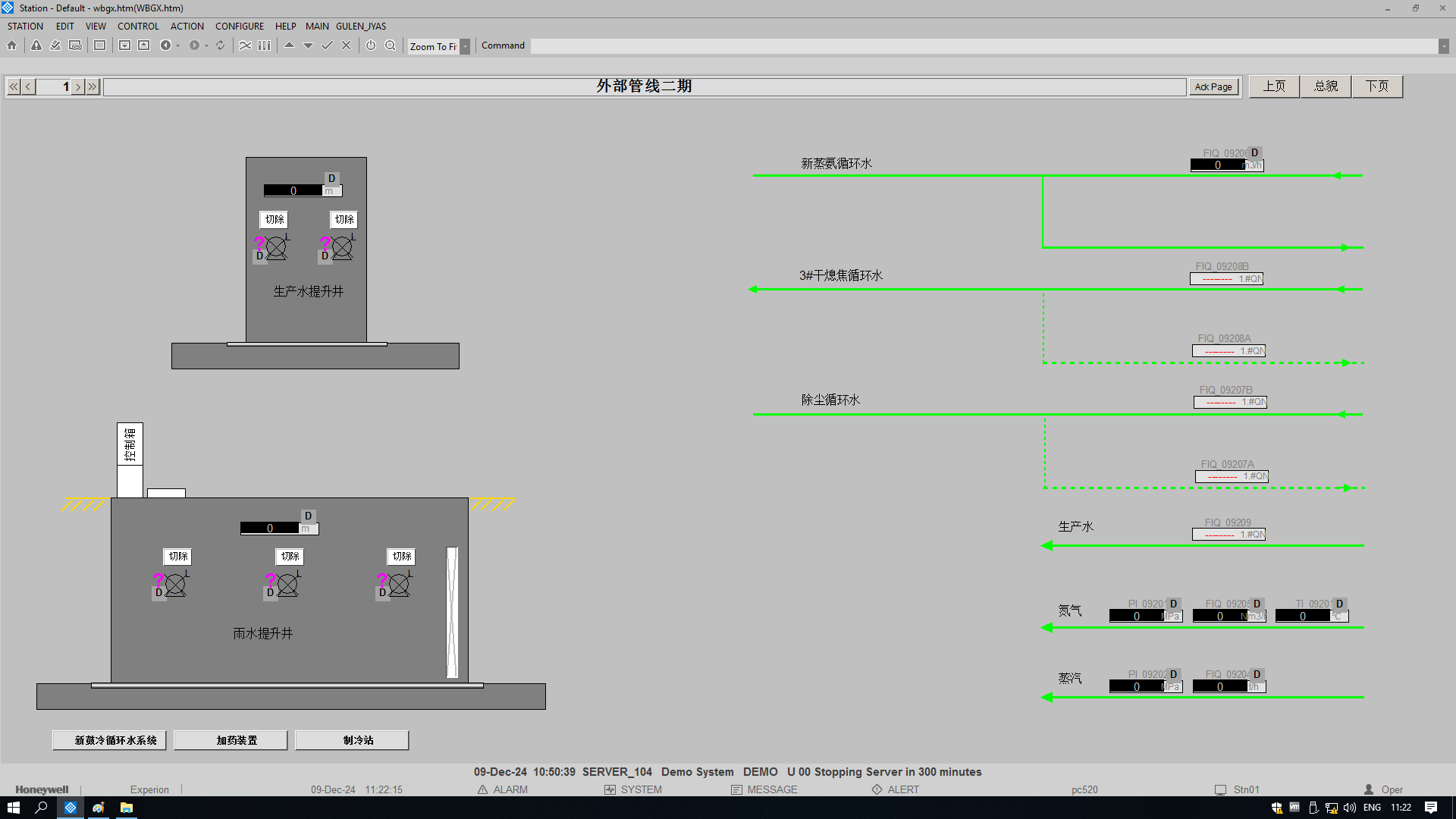Expand the Command history dropdown

[x=1443, y=46]
